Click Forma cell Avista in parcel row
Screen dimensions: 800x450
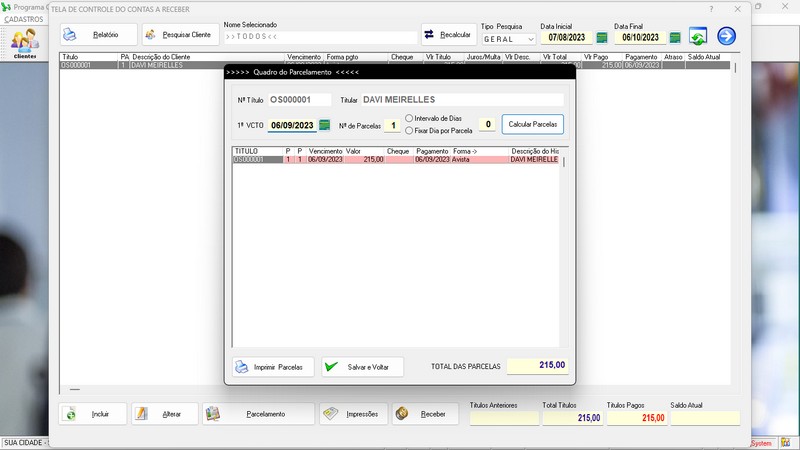[x=480, y=160]
